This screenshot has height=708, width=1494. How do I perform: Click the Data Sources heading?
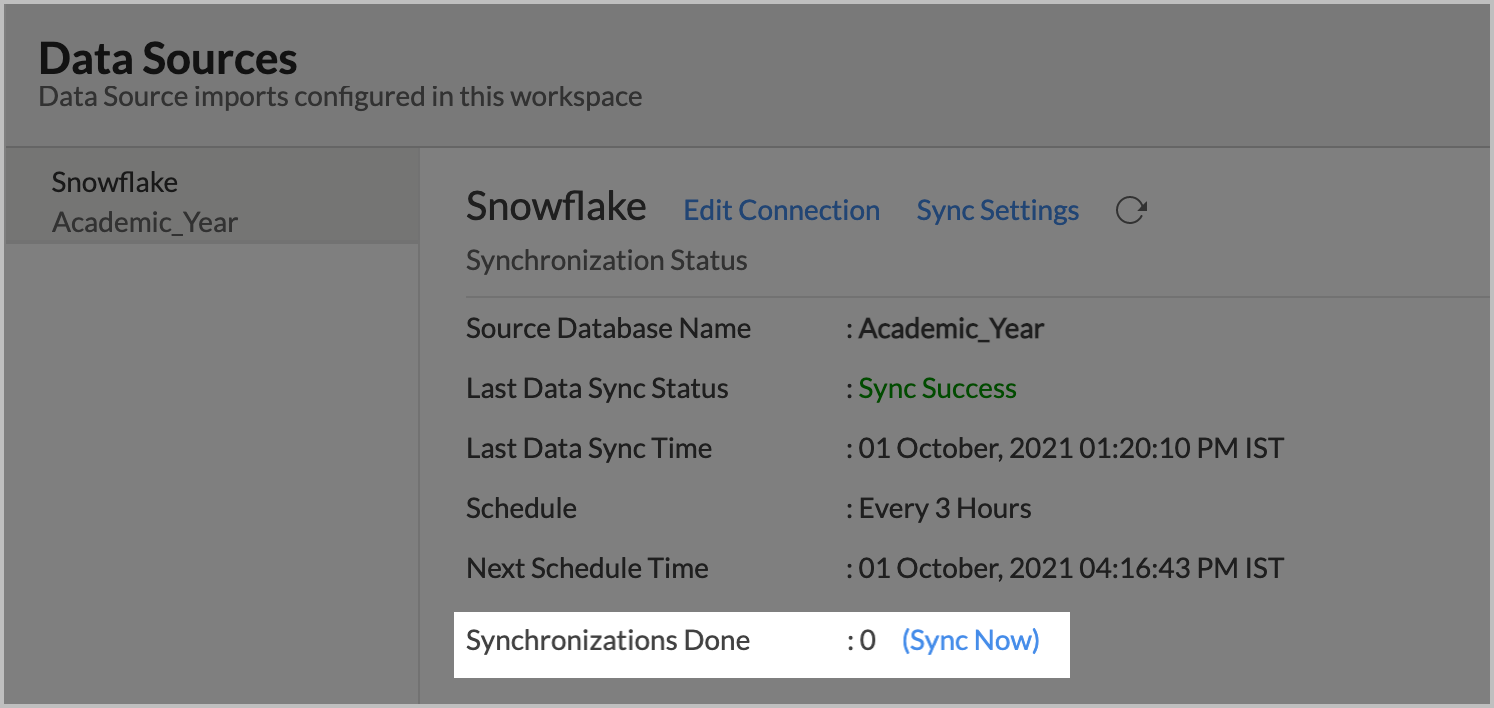pyautogui.click(x=168, y=59)
